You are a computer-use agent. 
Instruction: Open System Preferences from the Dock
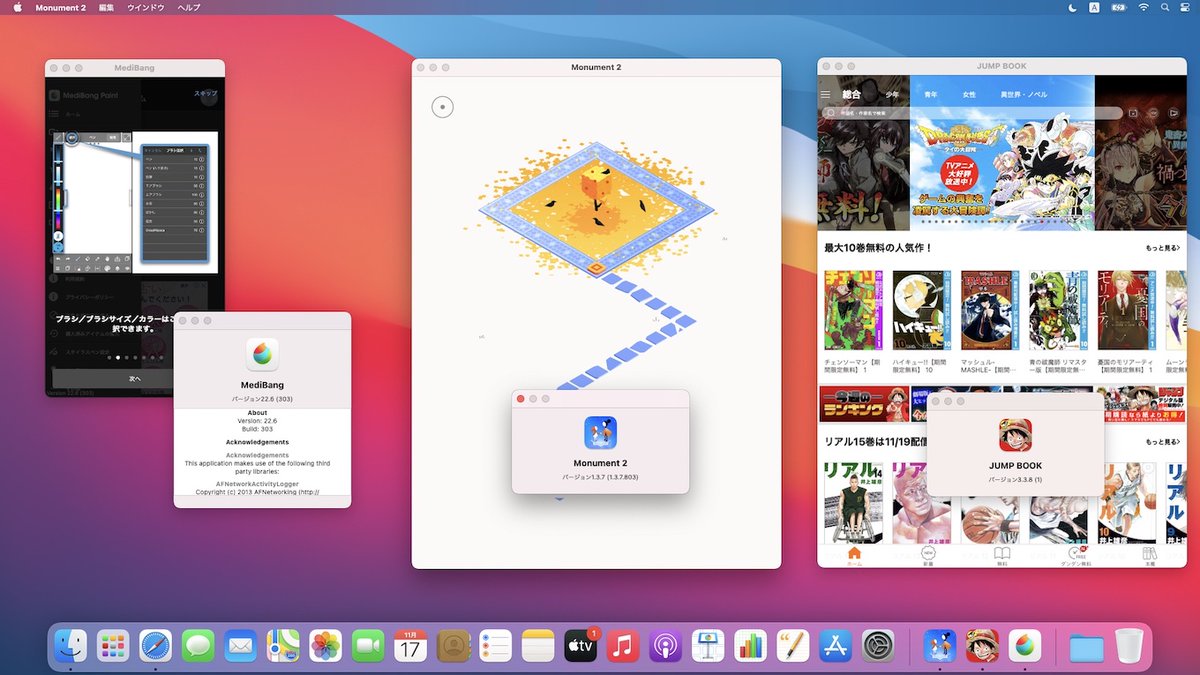pyautogui.click(x=878, y=646)
